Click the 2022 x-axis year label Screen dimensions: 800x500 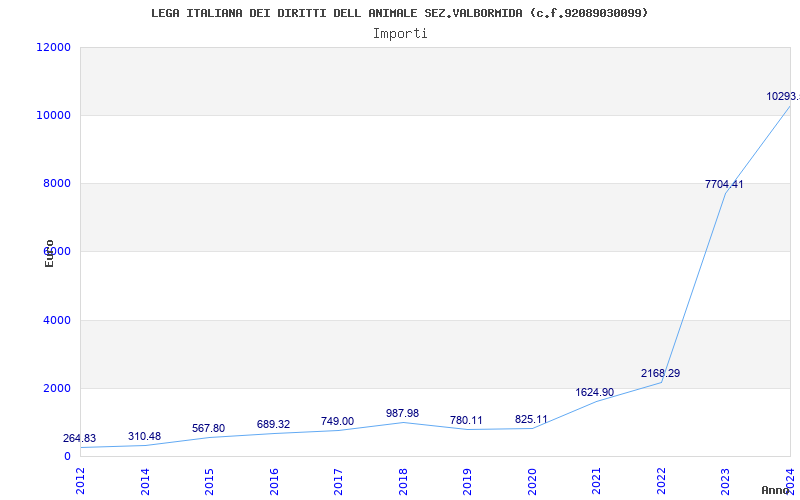[661, 481]
